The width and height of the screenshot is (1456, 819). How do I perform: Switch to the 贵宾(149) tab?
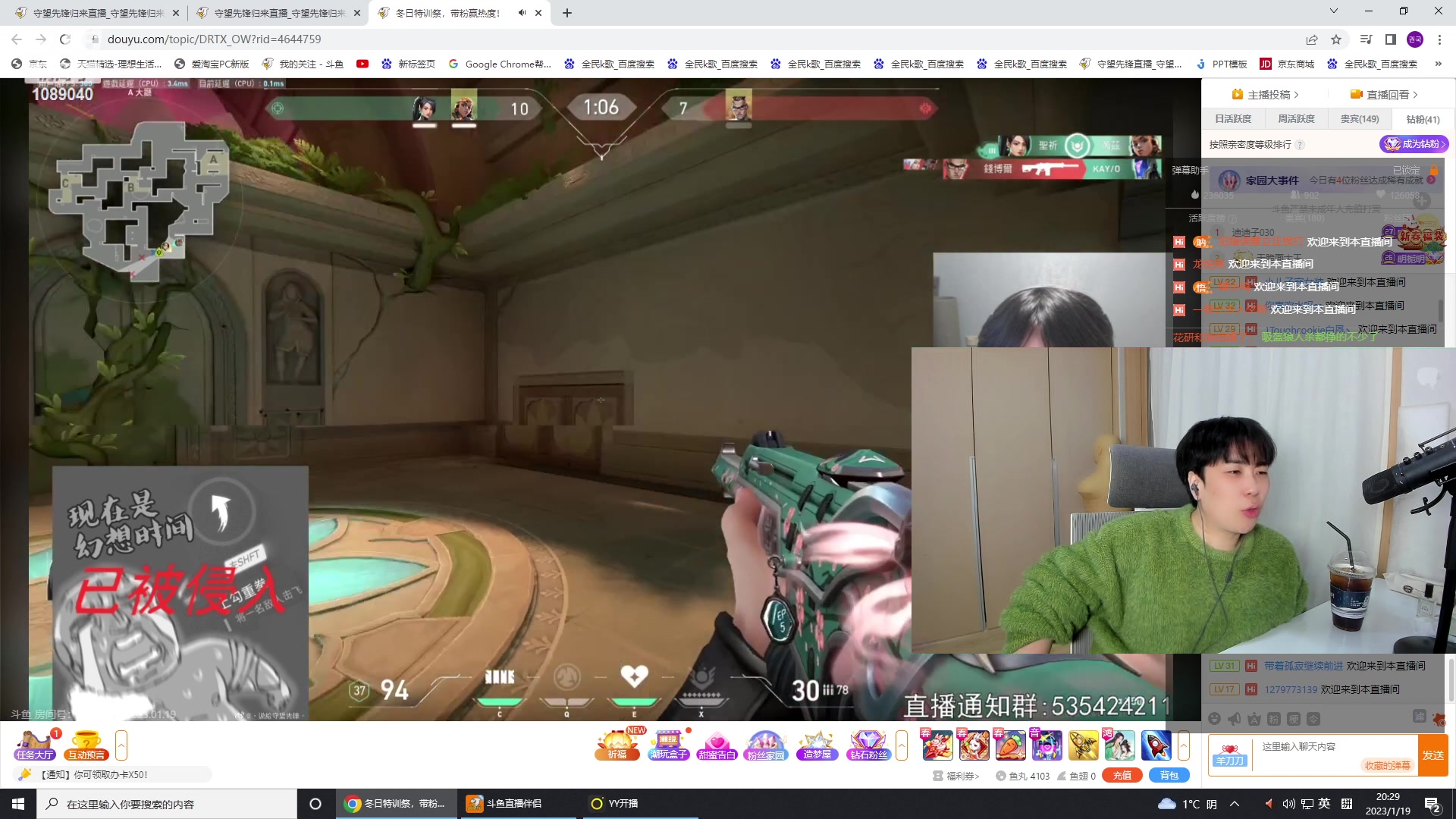(1360, 119)
